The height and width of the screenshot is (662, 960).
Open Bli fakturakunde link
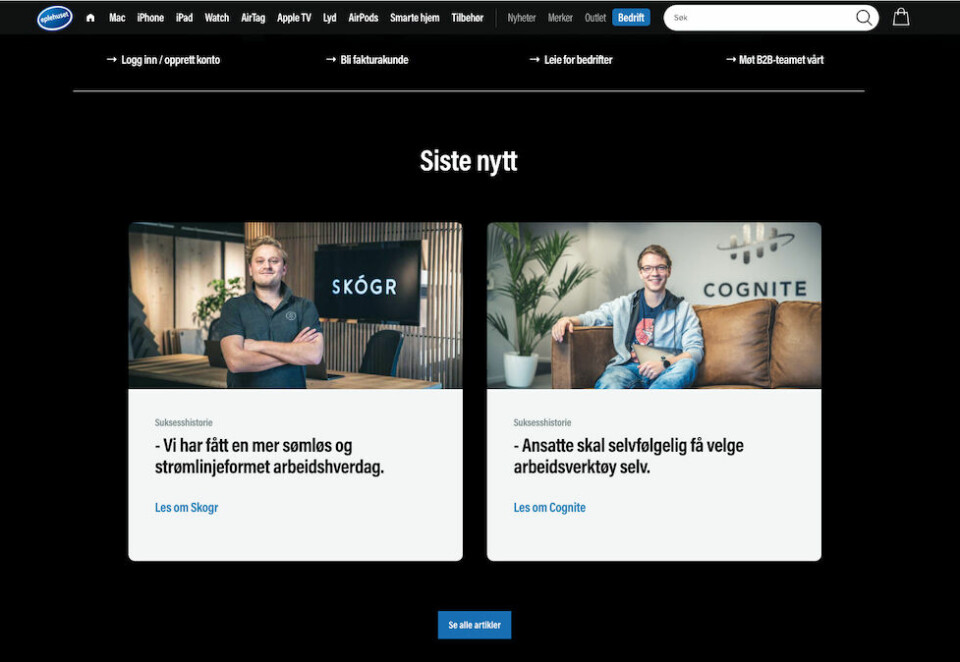click(367, 59)
